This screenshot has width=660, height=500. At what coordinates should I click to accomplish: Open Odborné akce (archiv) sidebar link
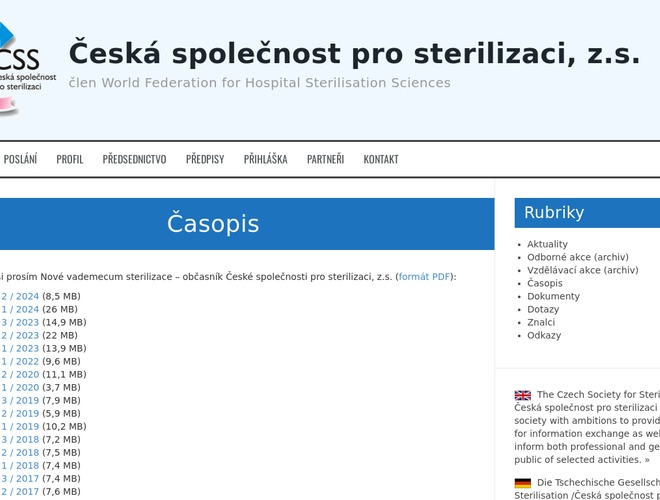pyautogui.click(x=578, y=257)
